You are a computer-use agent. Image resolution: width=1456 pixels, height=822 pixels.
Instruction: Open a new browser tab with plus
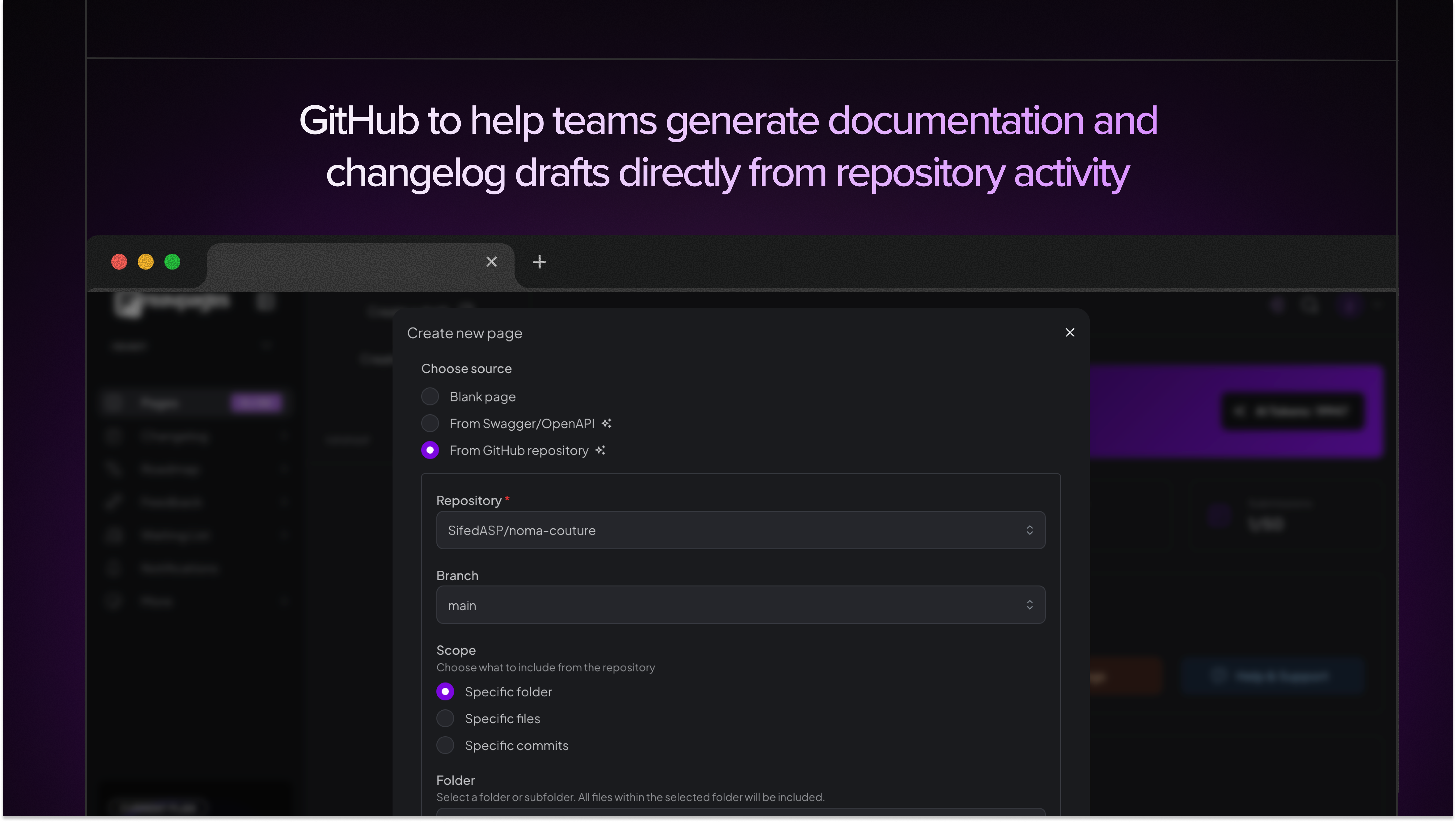(539, 262)
